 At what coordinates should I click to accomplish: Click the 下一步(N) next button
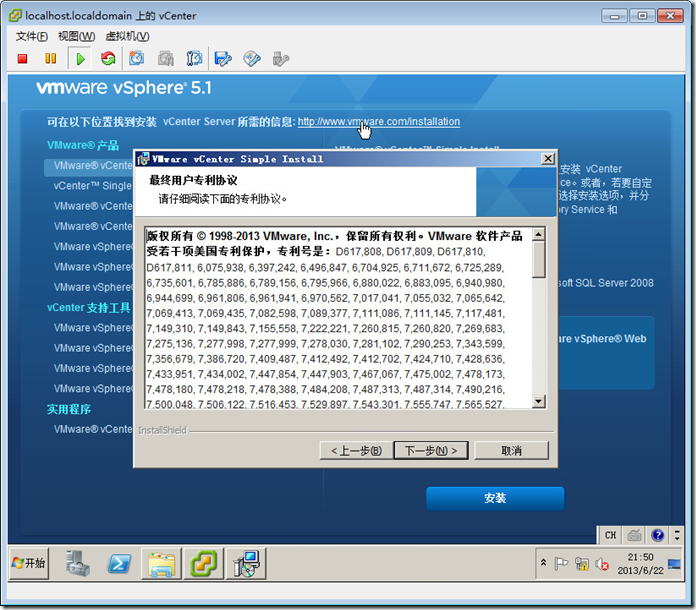(x=431, y=451)
